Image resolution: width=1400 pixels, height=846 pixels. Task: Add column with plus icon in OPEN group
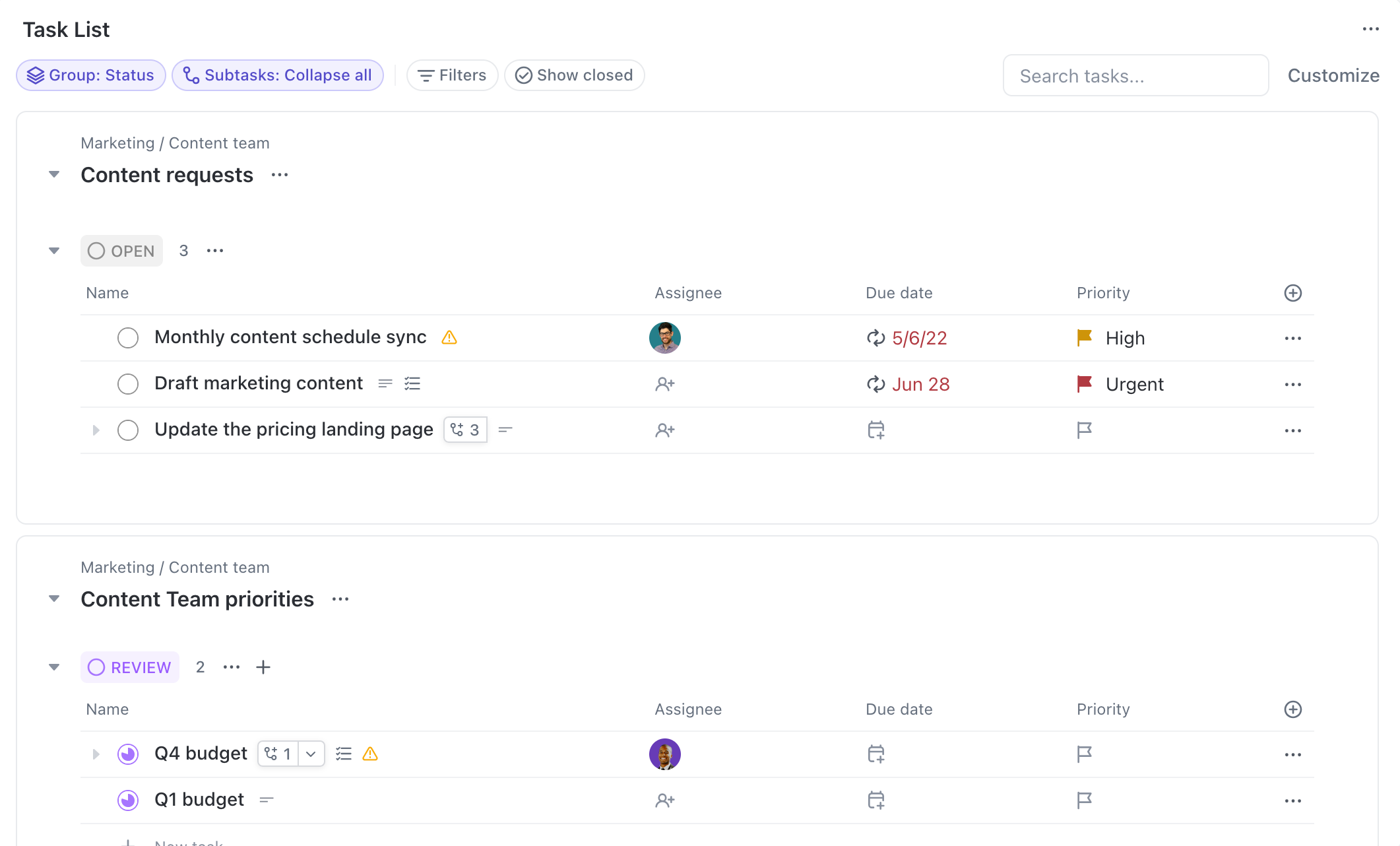click(1292, 293)
